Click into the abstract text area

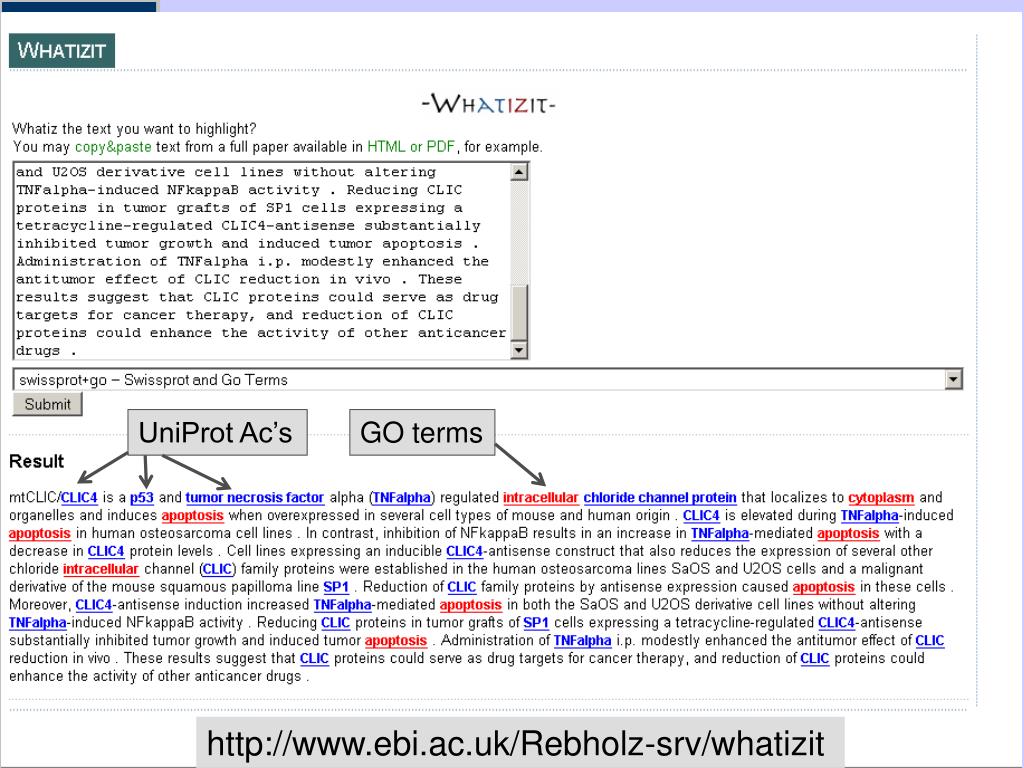click(x=262, y=261)
